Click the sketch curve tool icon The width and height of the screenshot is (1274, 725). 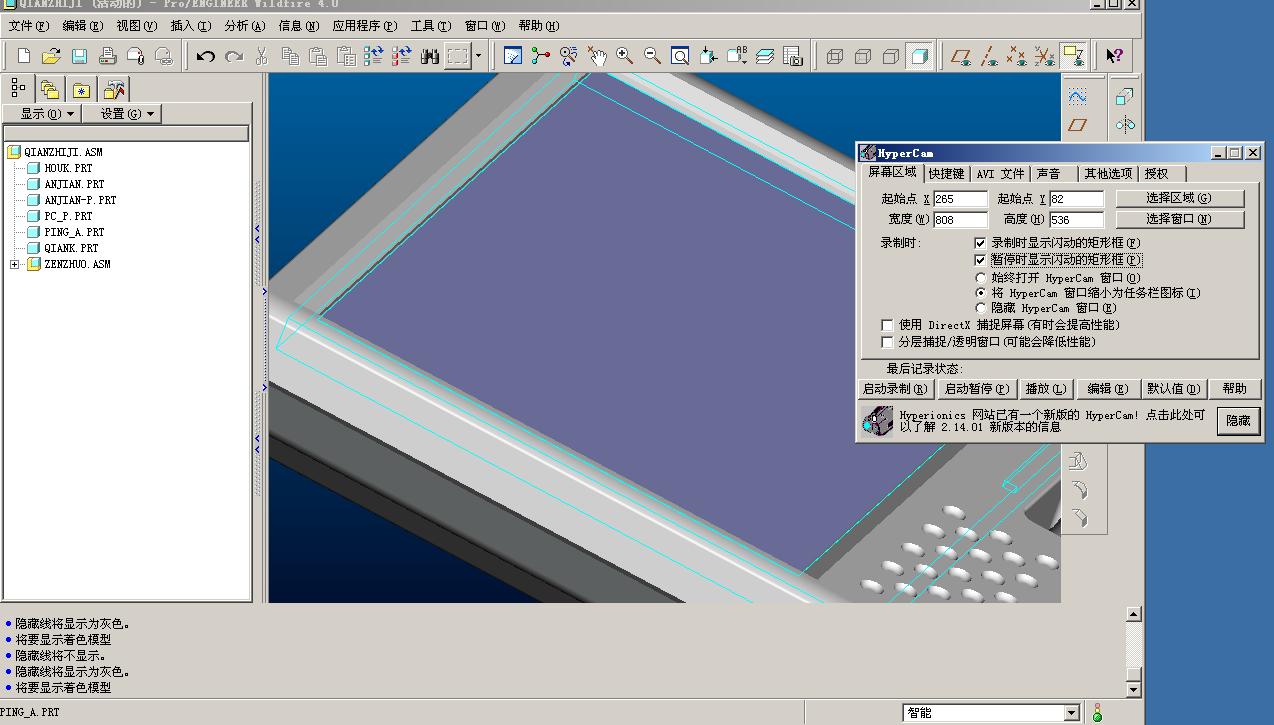(1077, 97)
